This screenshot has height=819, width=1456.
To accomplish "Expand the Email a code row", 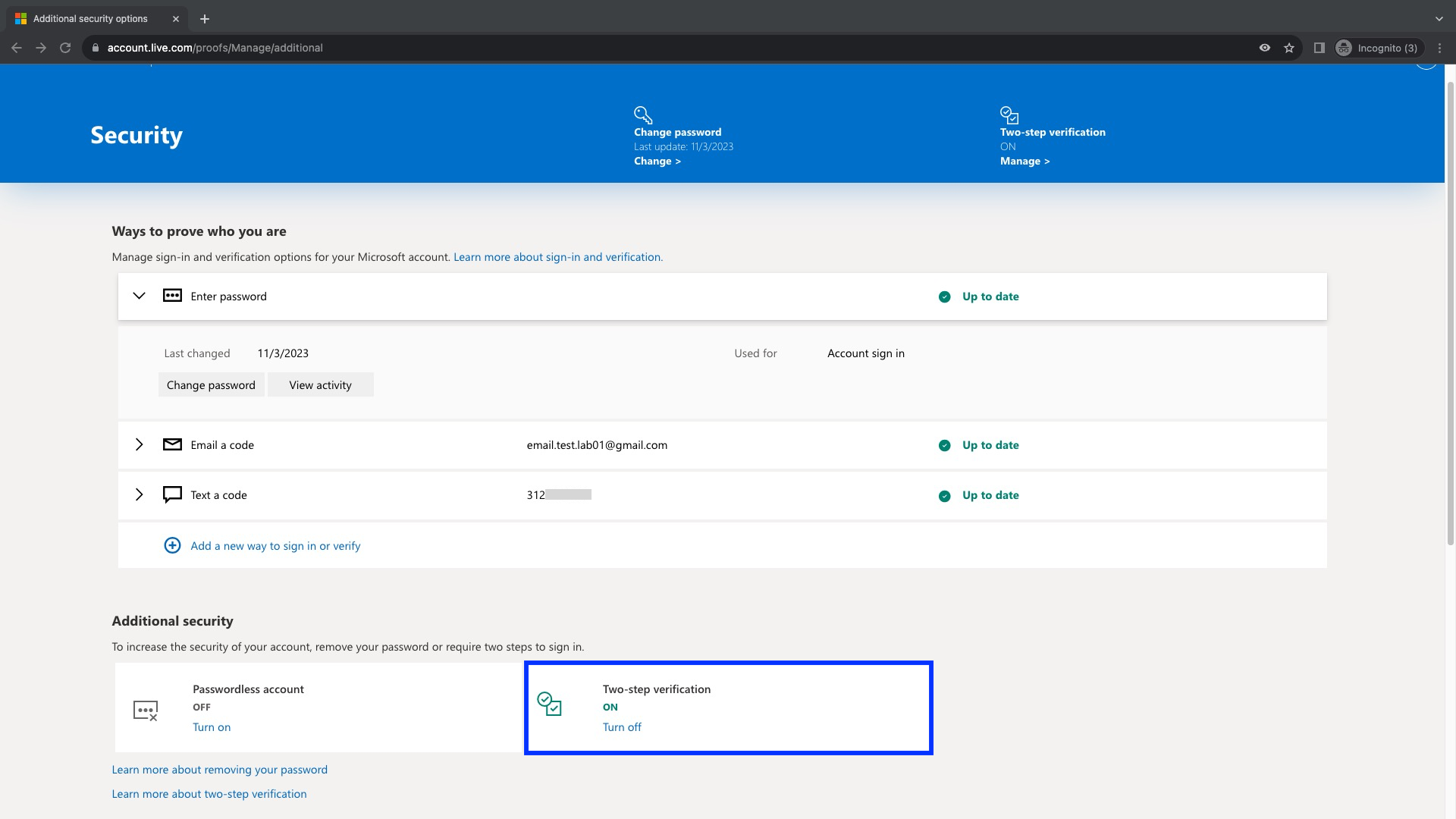I will pyautogui.click(x=139, y=444).
